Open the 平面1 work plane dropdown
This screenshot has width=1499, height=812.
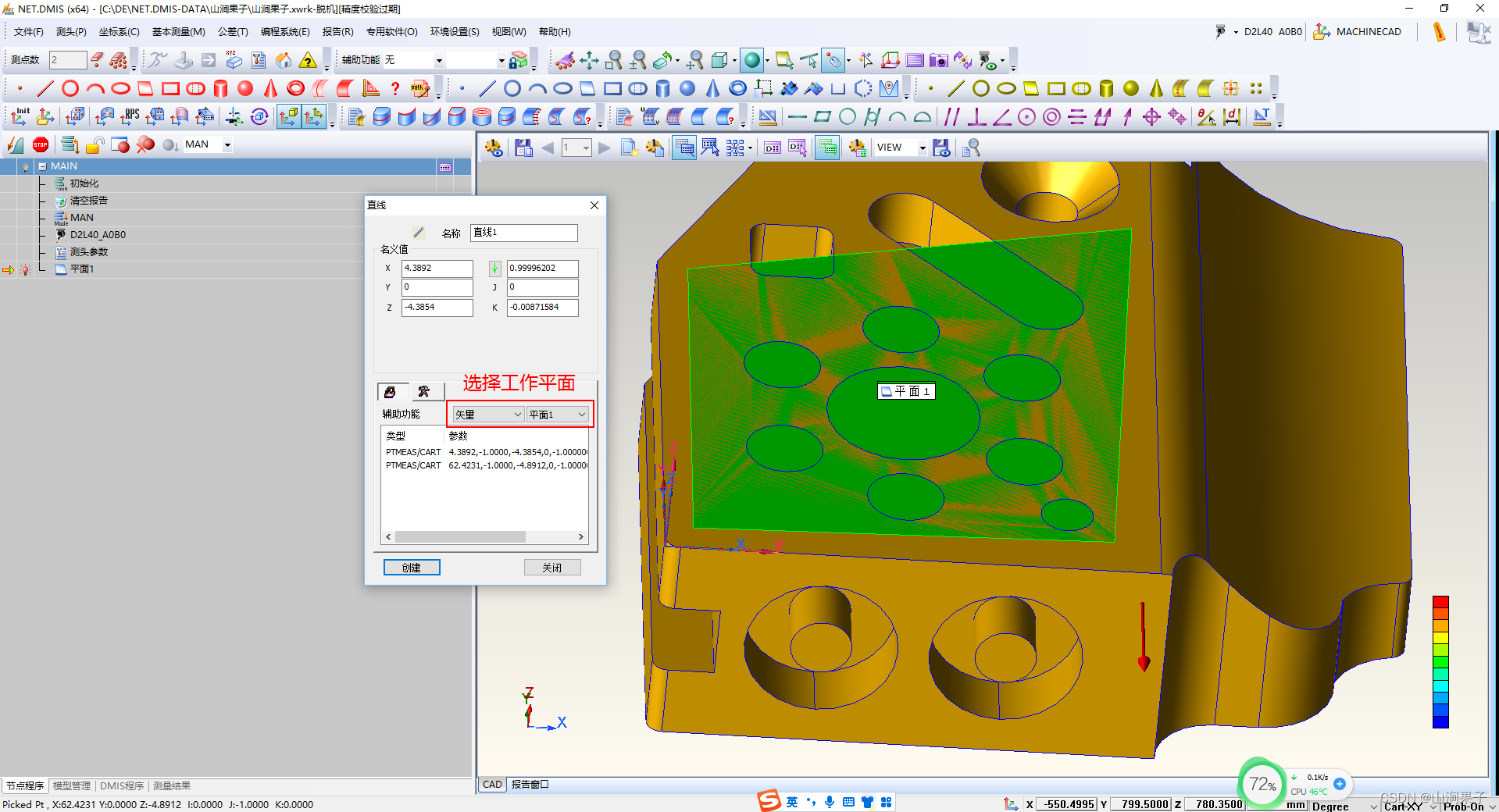(x=557, y=415)
